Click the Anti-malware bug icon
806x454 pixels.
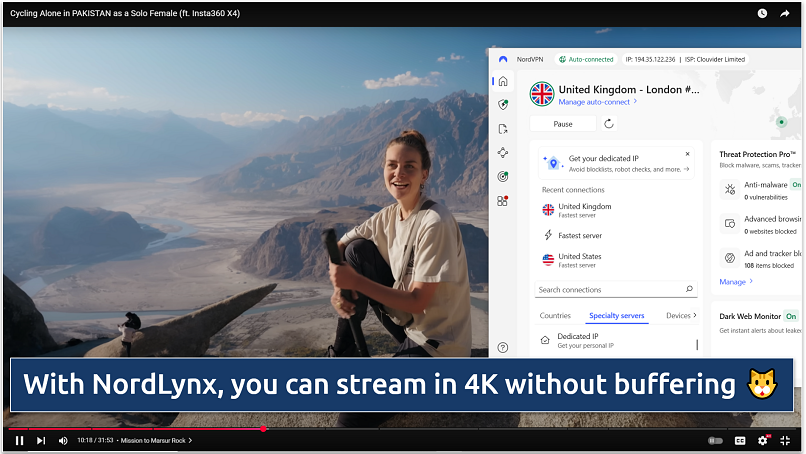pyautogui.click(x=730, y=189)
